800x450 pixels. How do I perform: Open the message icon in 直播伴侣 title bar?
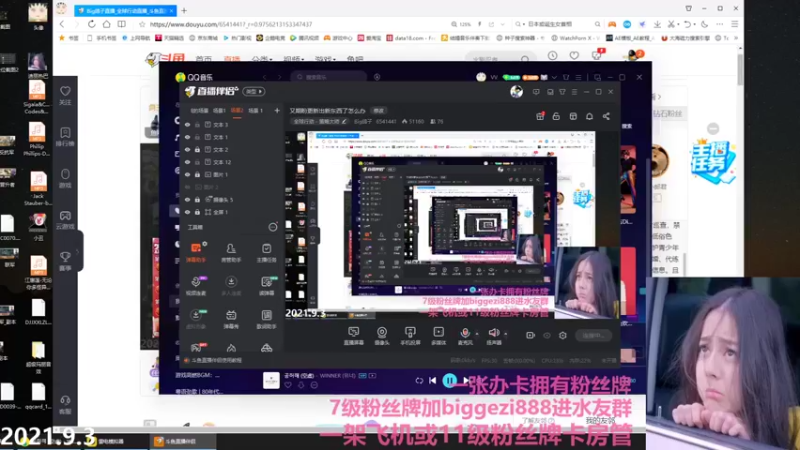coord(536,92)
